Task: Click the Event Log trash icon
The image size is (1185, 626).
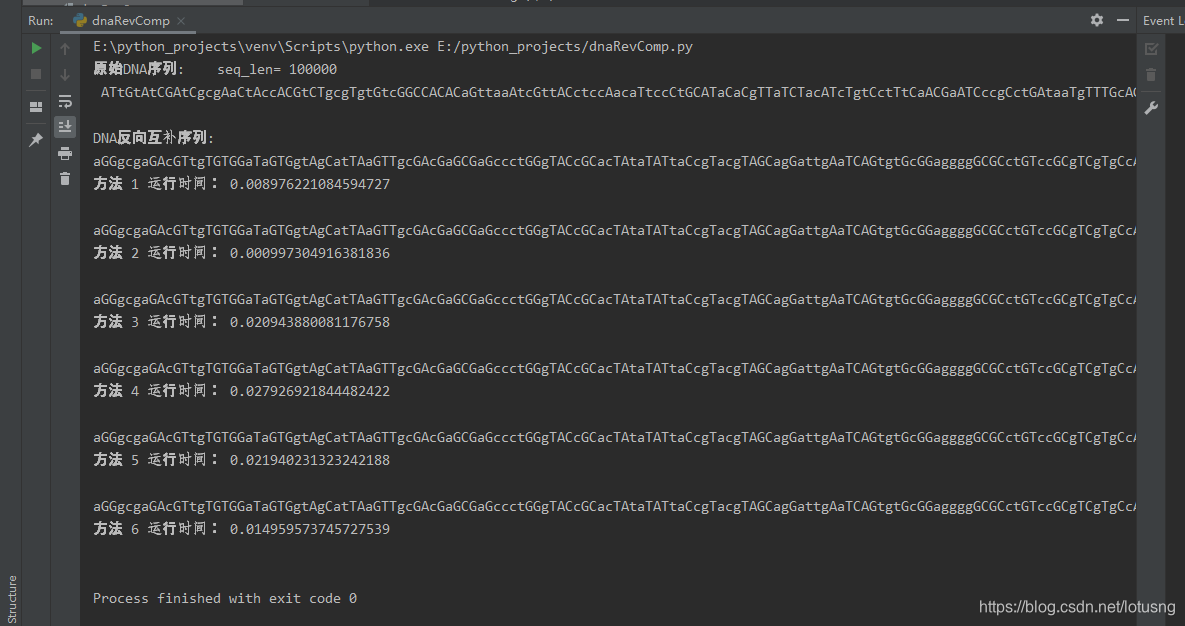Action: coord(1151,74)
